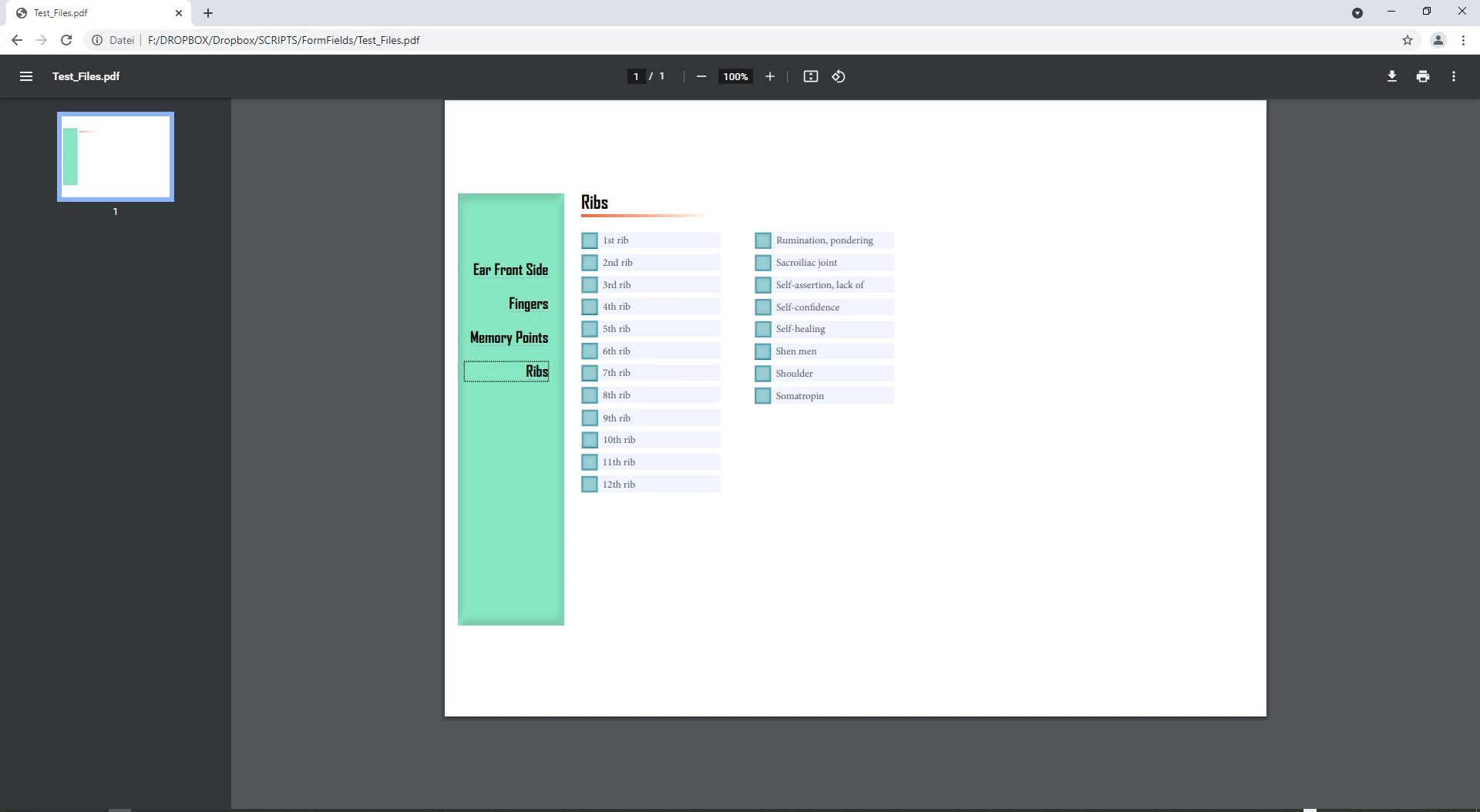Check the 3rd rib checkbox
This screenshot has height=812, width=1480.
590,285
